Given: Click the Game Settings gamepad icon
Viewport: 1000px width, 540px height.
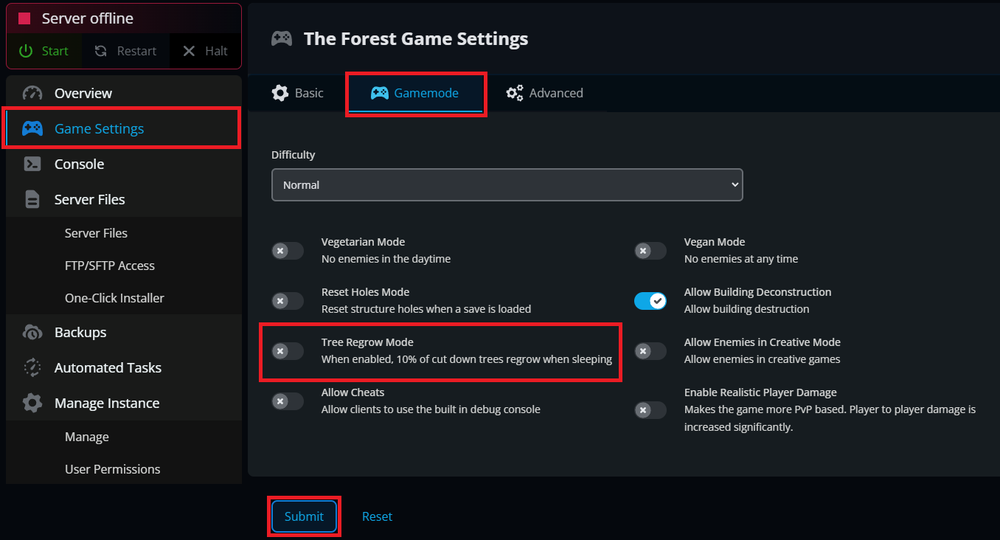Looking at the screenshot, I should [x=32, y=129].
